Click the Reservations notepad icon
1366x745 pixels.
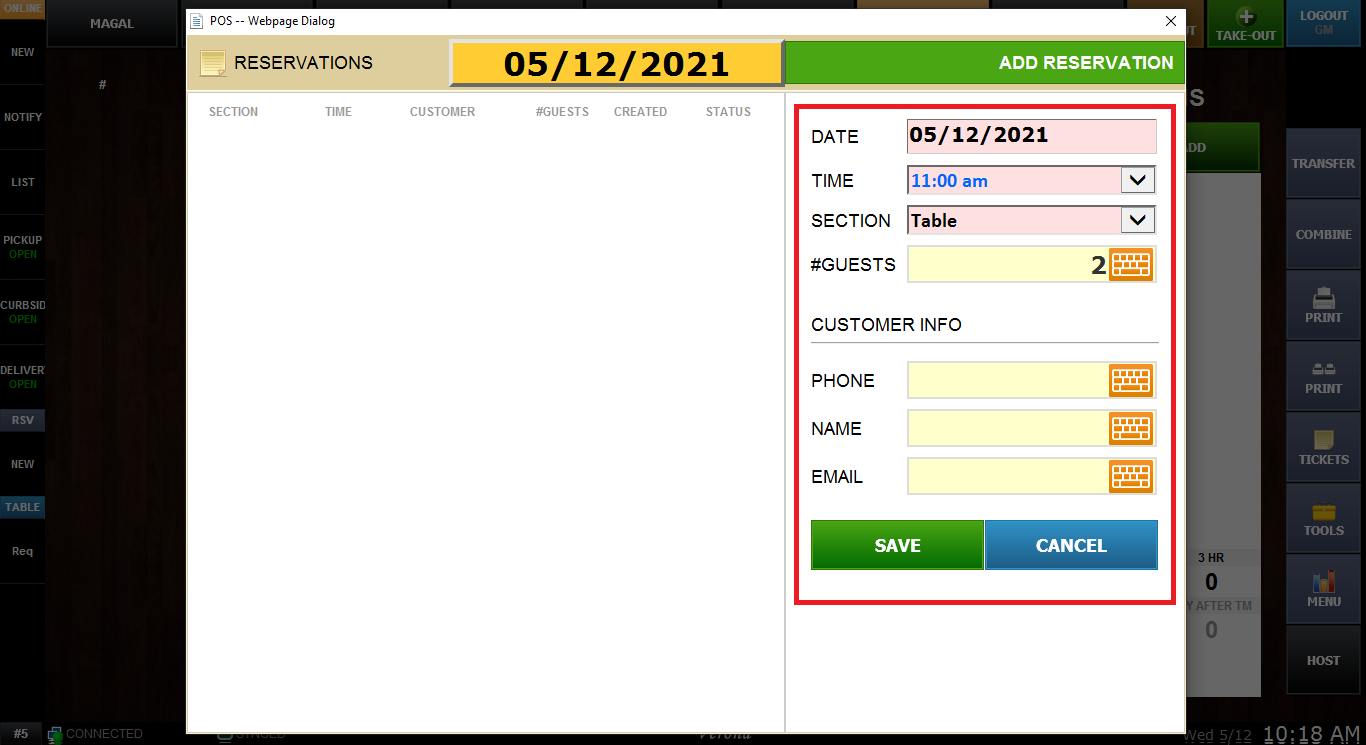pyautogui.click(x=213, y=63)
